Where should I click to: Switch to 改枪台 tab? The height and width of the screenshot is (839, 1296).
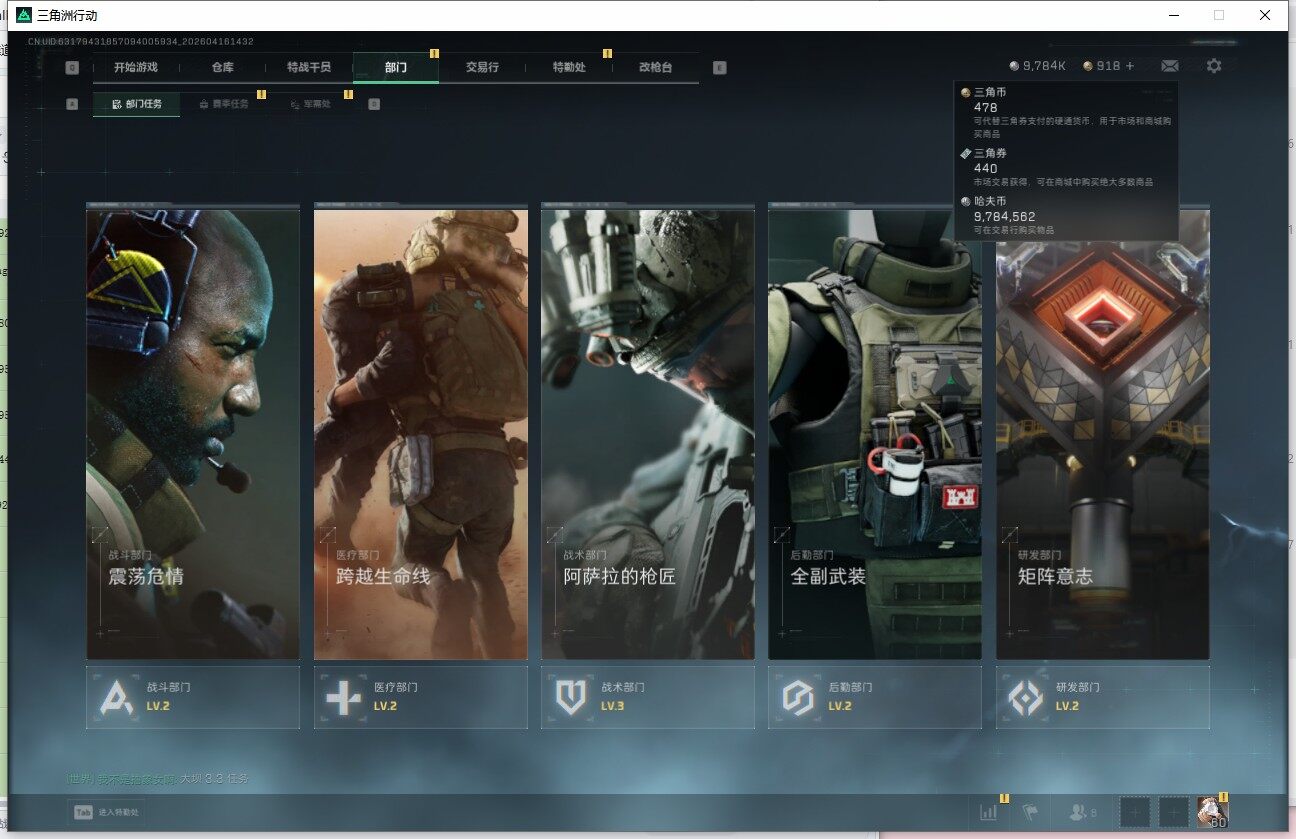(x=655, y=67)
